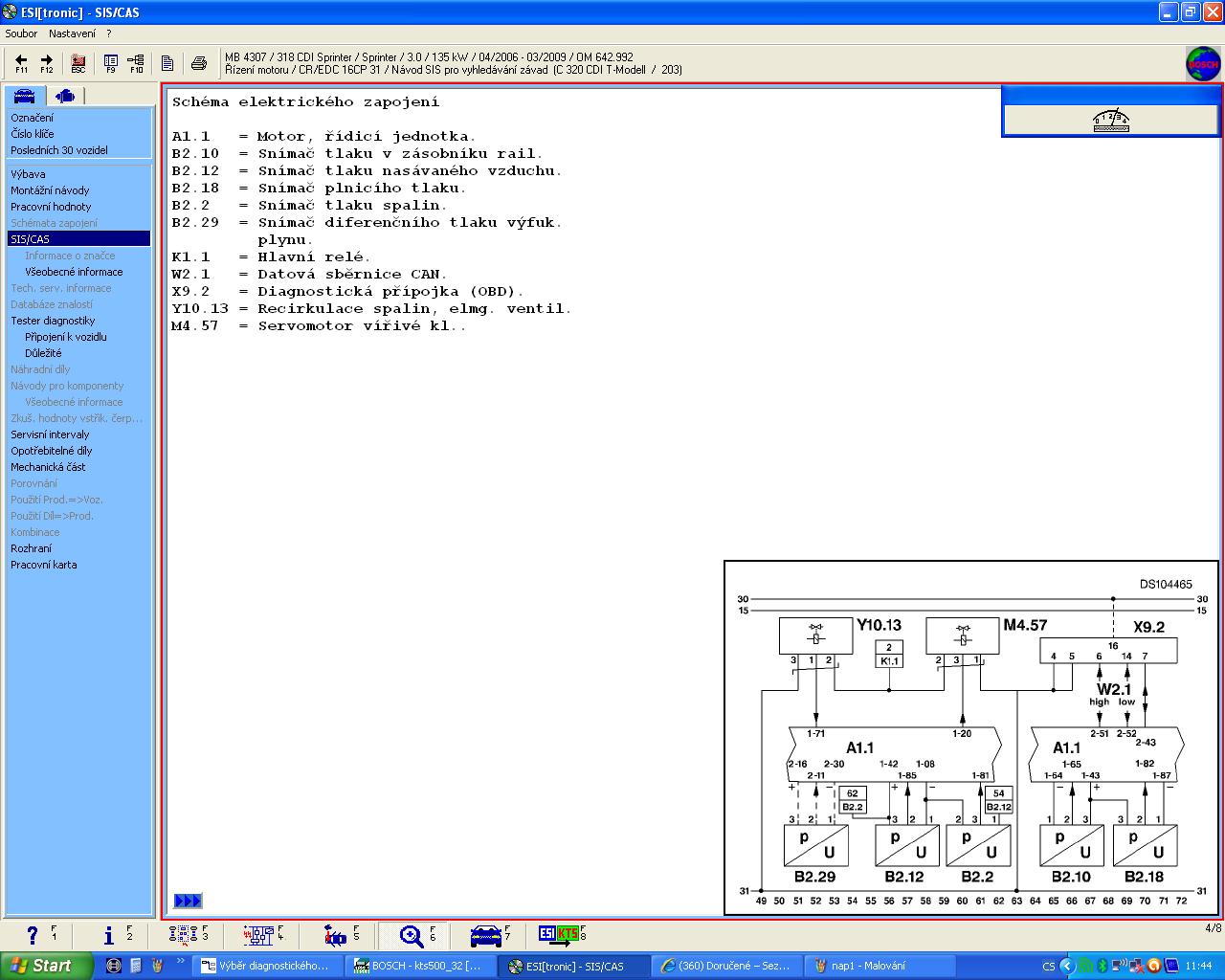Click the Windows Start button
The height and width of the screenshot is (980, 1225).
[x=46, y=966]
